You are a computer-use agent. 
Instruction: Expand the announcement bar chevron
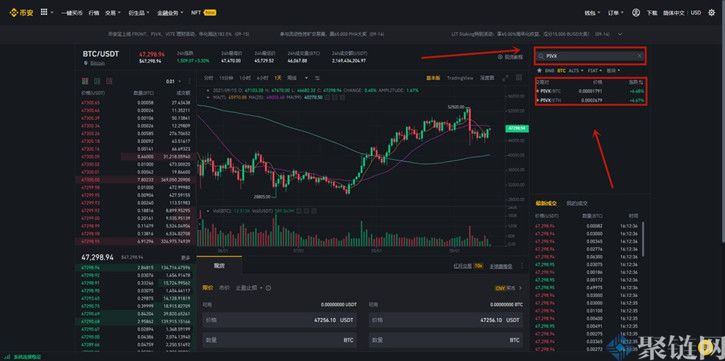point(620,34)
